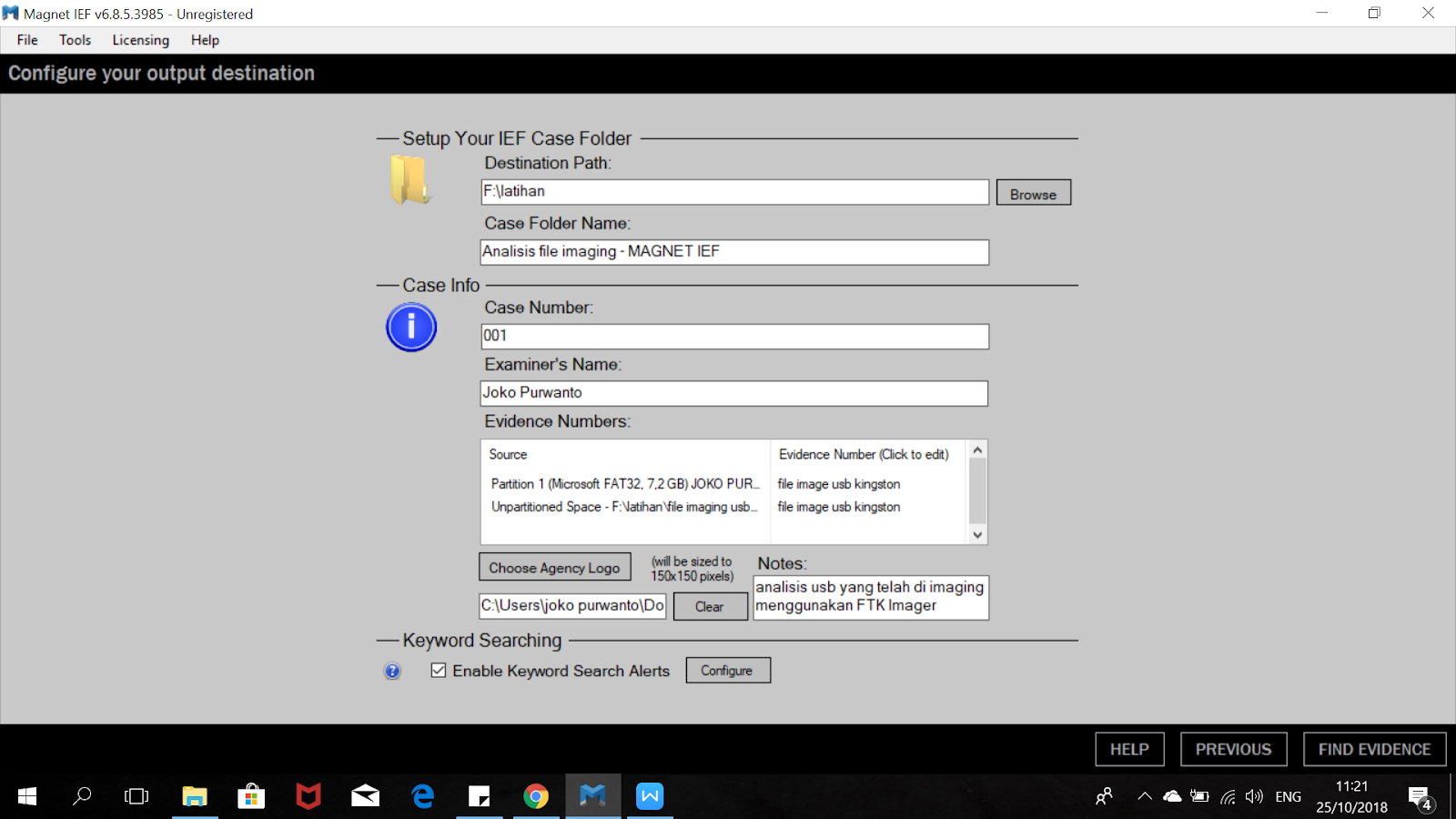1456x819 pixels.
Task: Check battery status tray icon
Action: 1200,797
